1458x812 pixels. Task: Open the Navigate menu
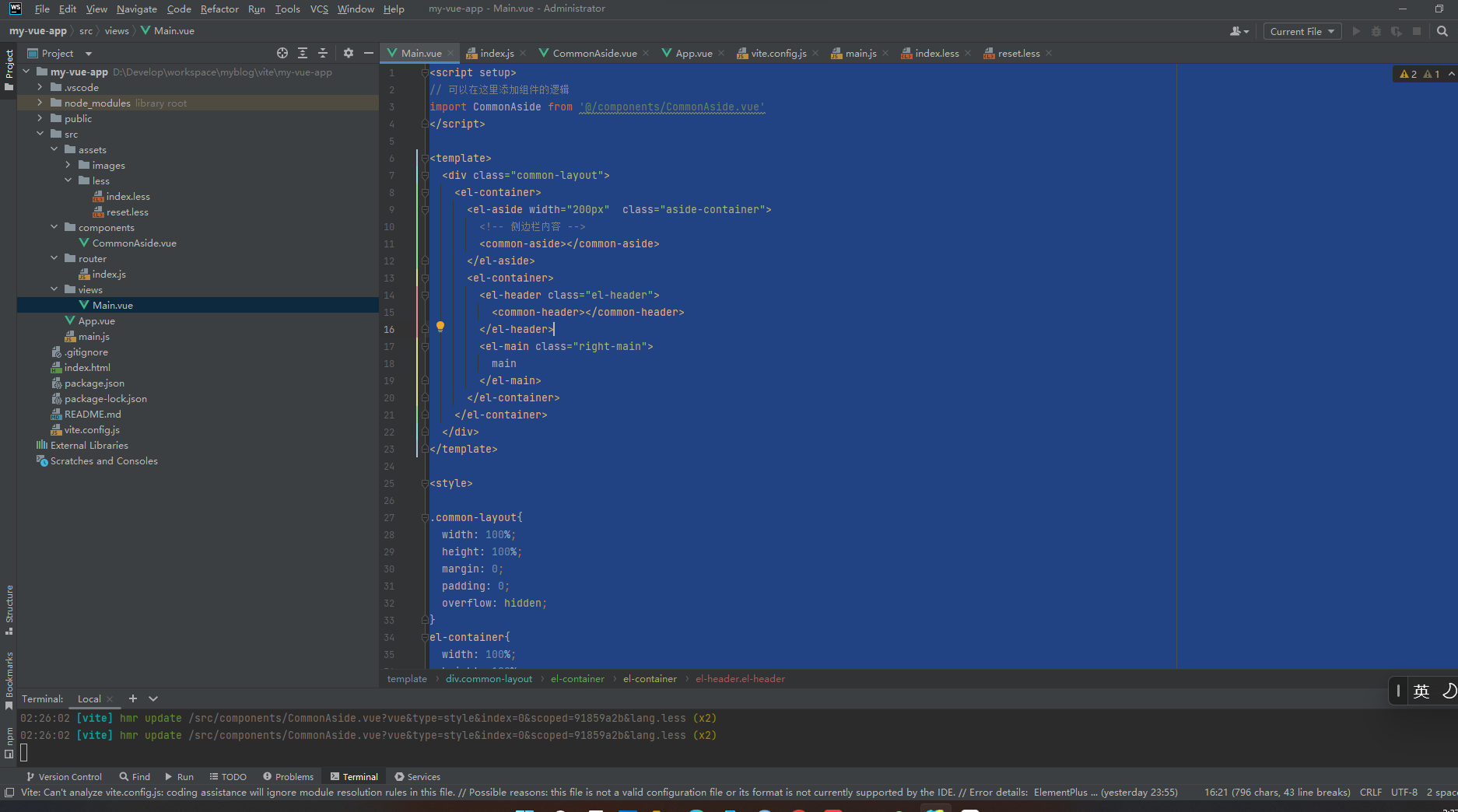[x=137, y=9]
